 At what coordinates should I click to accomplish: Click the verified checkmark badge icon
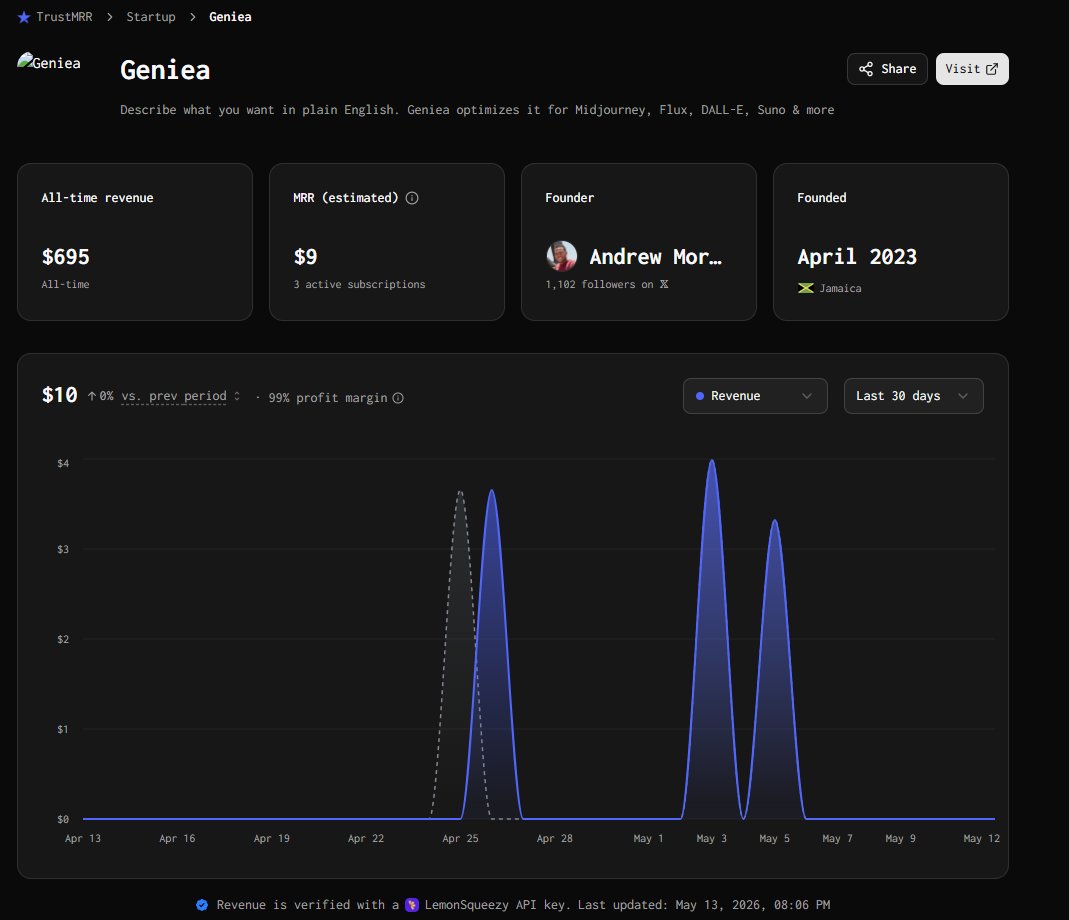point(202,905)
